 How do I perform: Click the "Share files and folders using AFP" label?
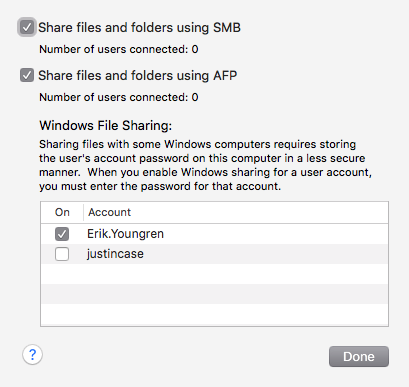click(x=138, y=75)
